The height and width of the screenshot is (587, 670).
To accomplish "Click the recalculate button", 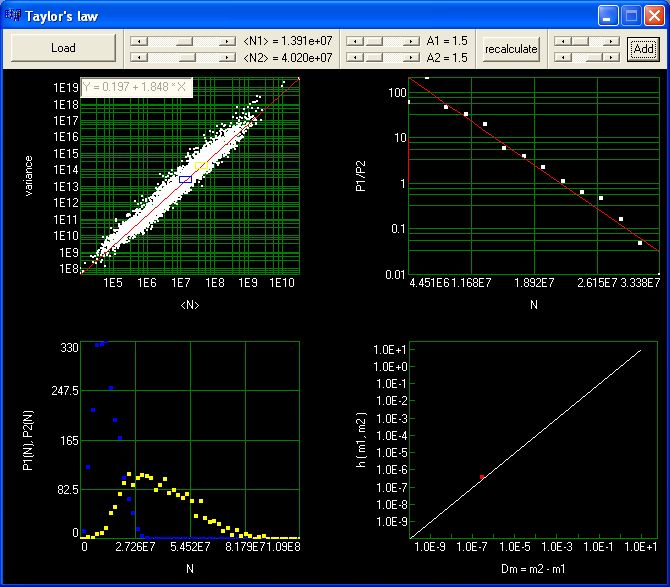I will [x=511, y=49].
